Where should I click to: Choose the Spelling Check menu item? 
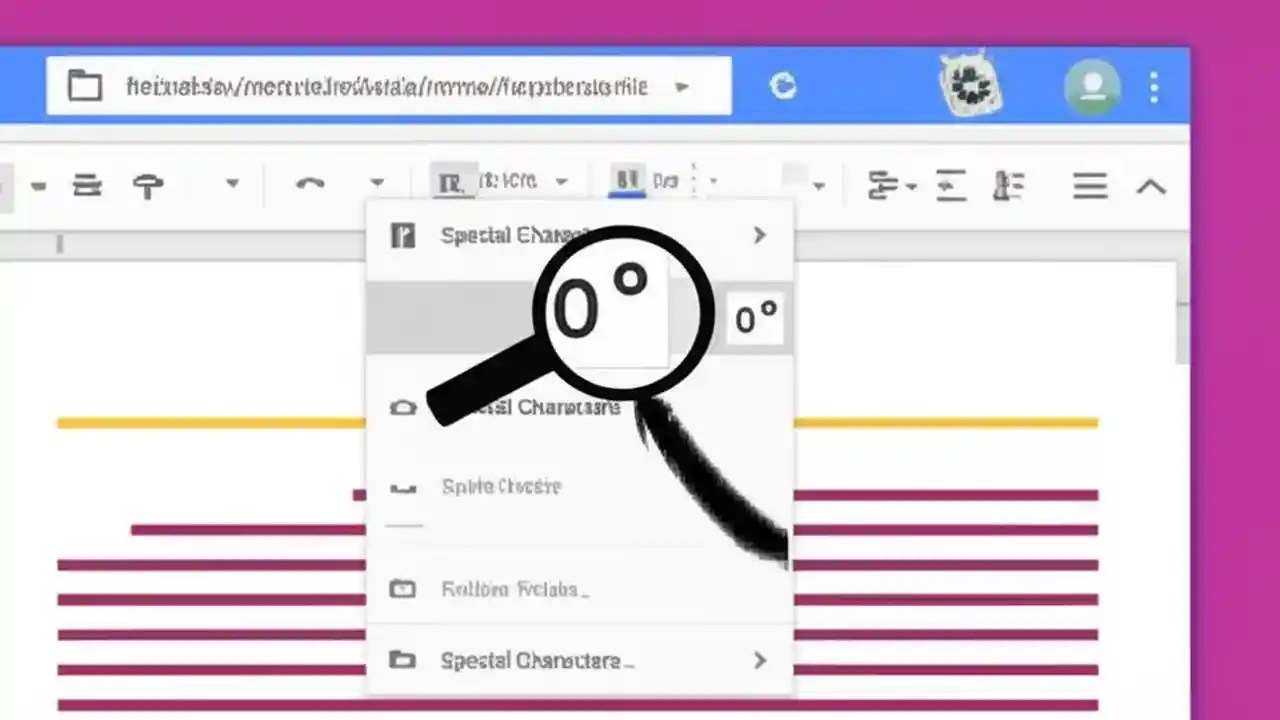(x=500, y=487)
